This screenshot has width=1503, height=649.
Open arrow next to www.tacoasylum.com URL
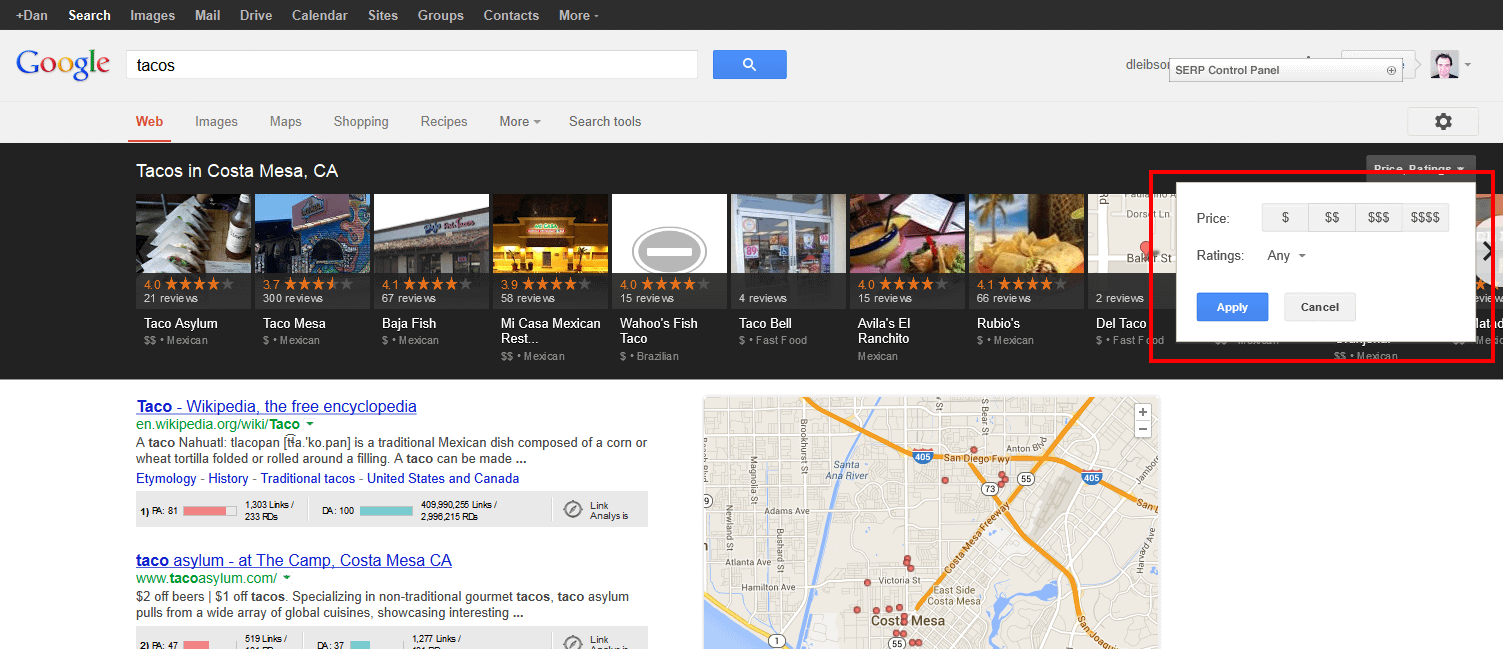(287, 578)
